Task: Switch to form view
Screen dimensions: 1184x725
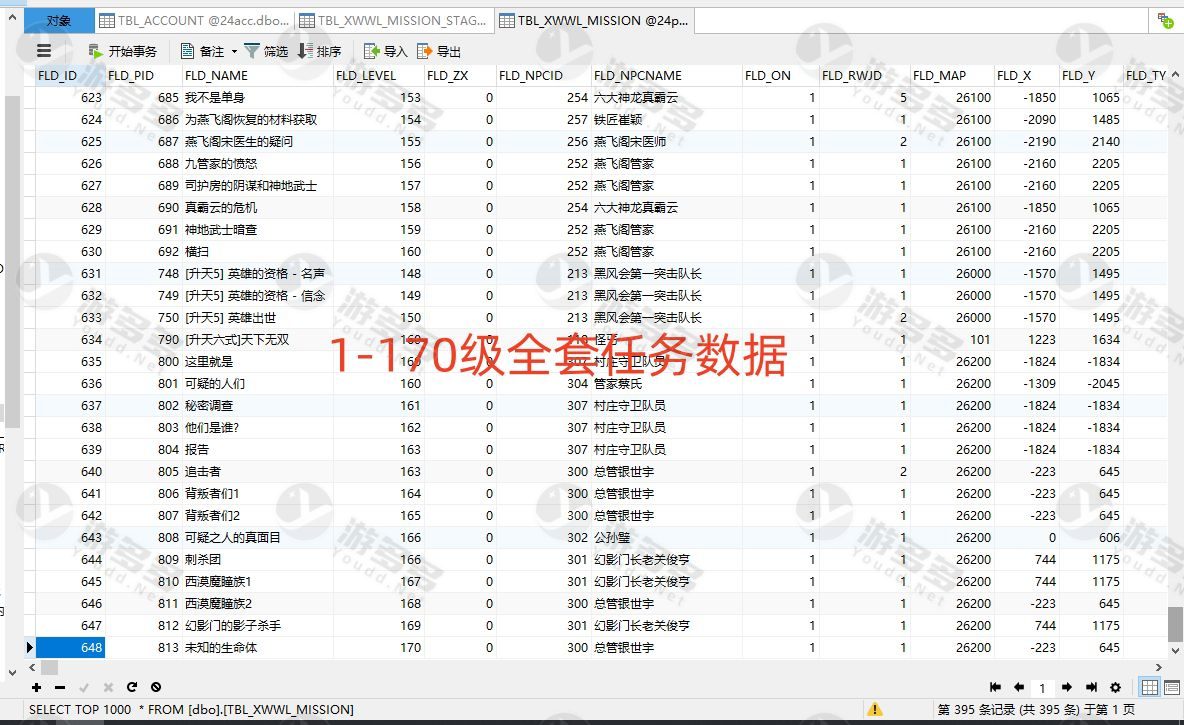Action: click(1171, 687)
